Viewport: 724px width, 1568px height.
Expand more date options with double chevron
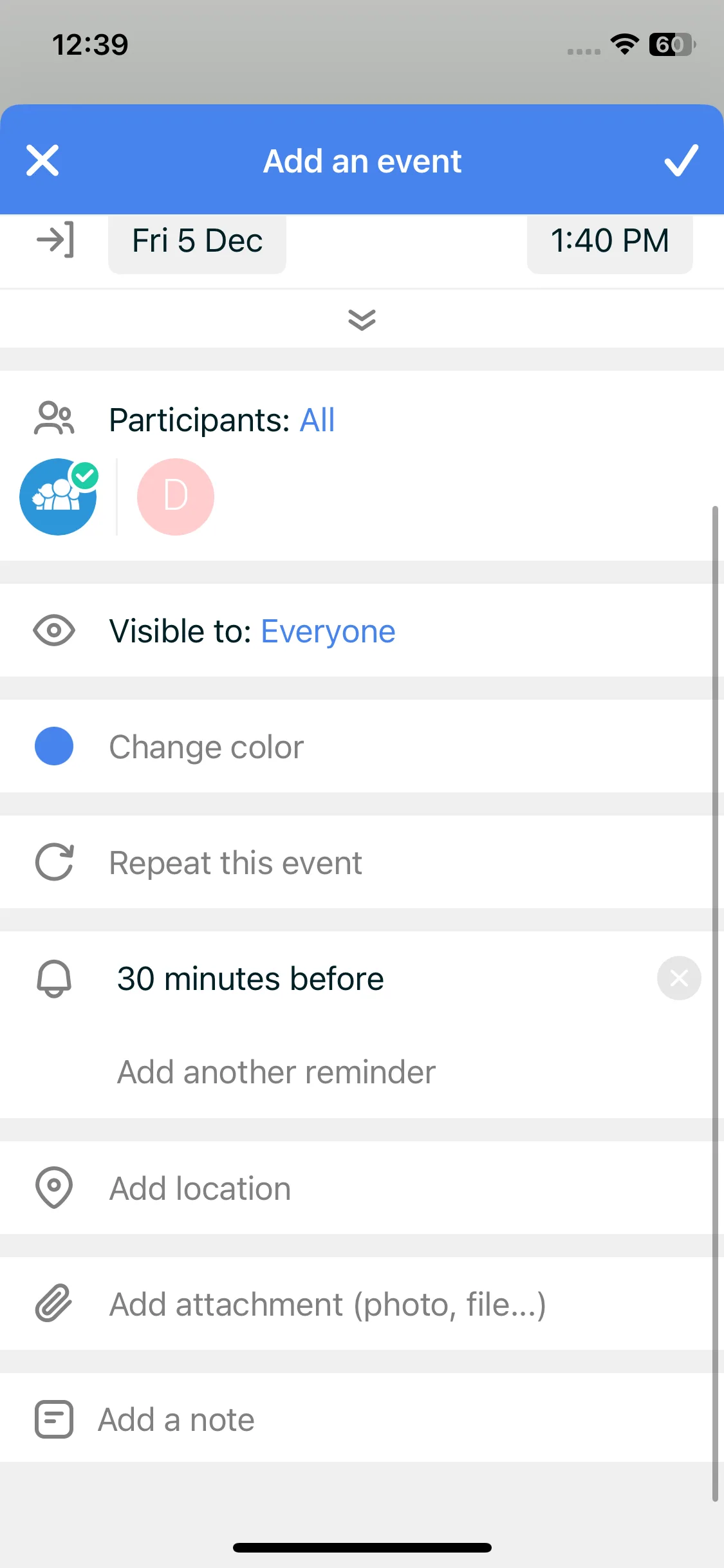point(362,319)
